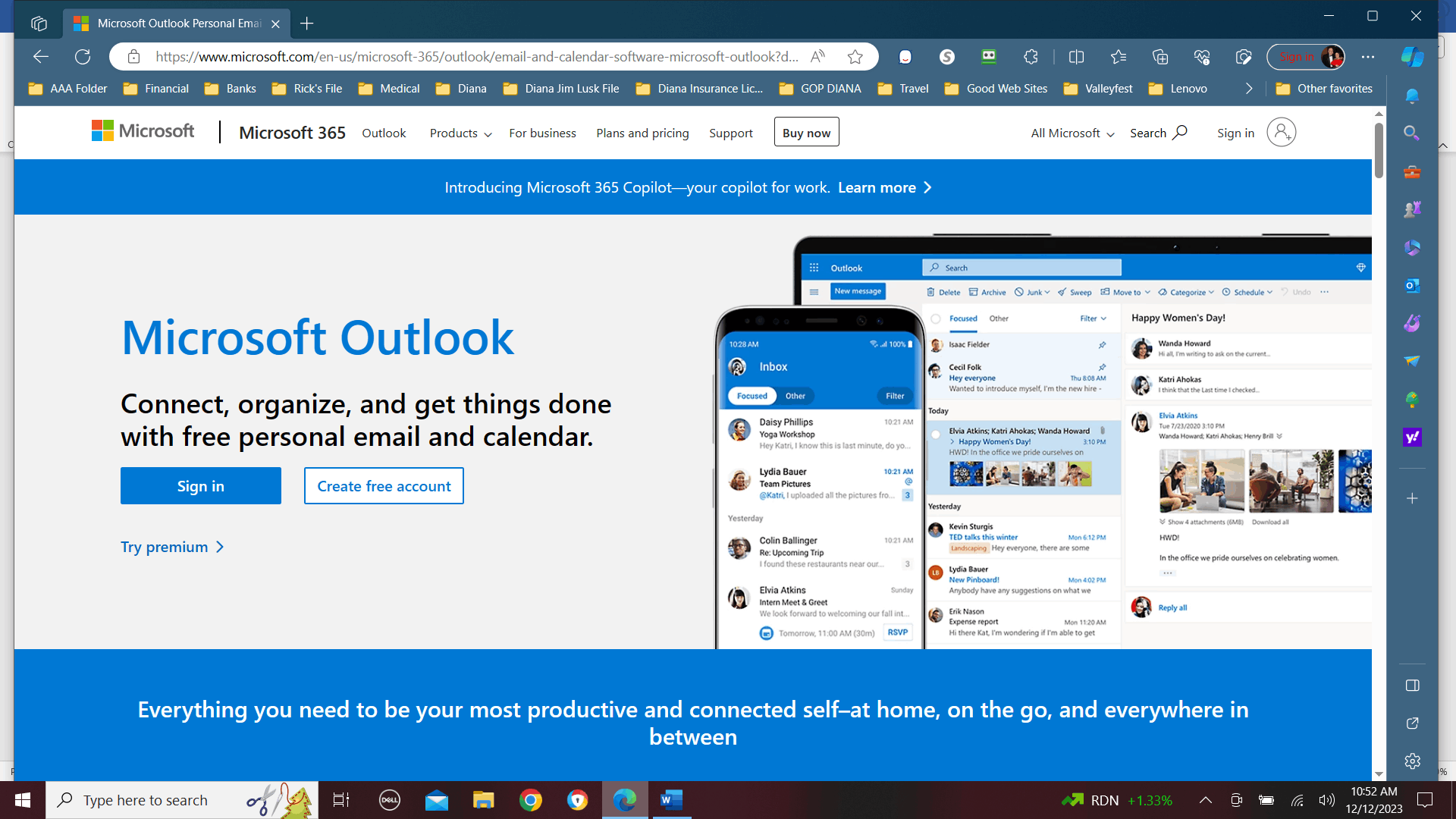Open the Copilot sidebar icon

[1412, 56]
